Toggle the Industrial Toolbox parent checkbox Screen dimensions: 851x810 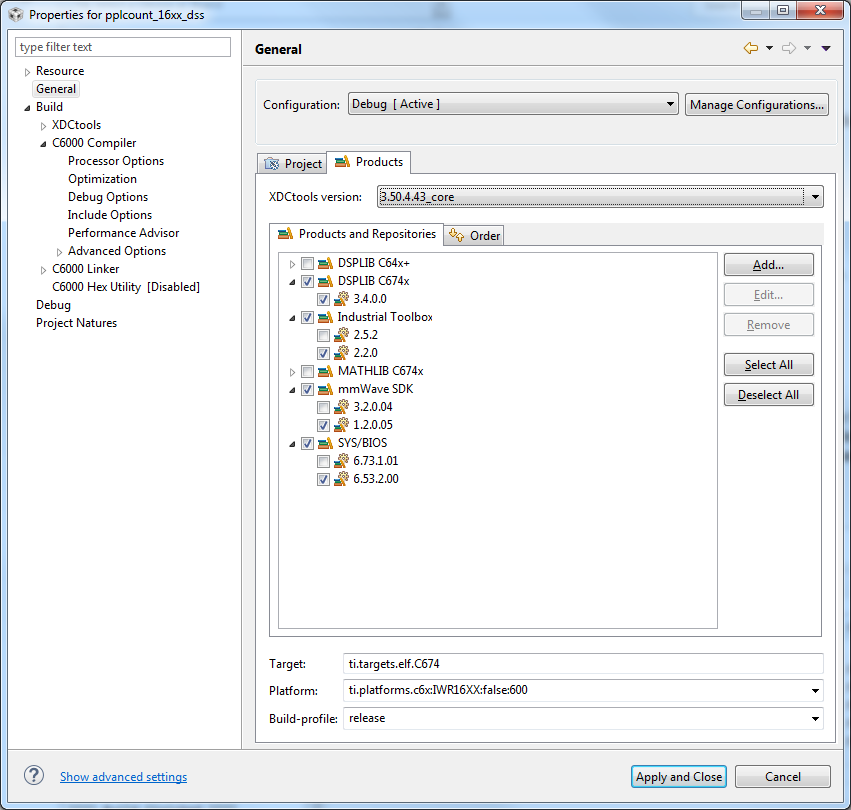(x=307, y=318)
